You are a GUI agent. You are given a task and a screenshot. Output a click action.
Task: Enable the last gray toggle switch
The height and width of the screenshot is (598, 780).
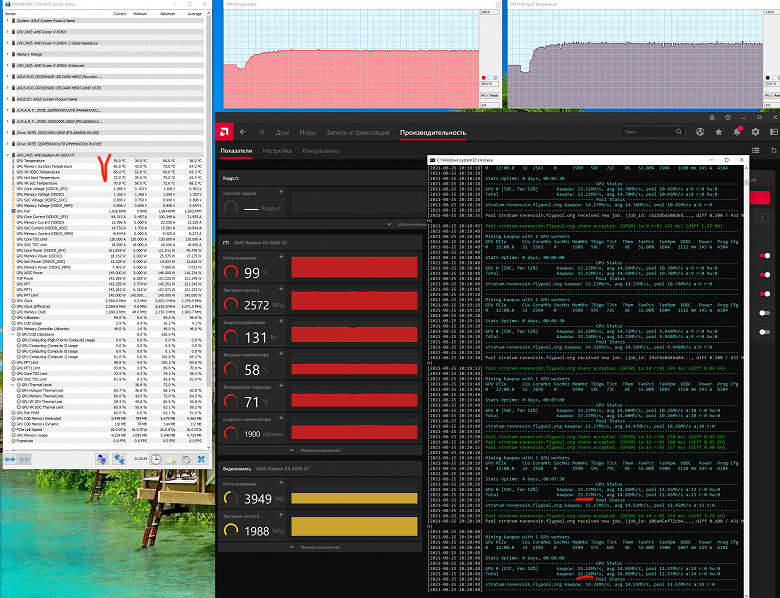(765, 332)
